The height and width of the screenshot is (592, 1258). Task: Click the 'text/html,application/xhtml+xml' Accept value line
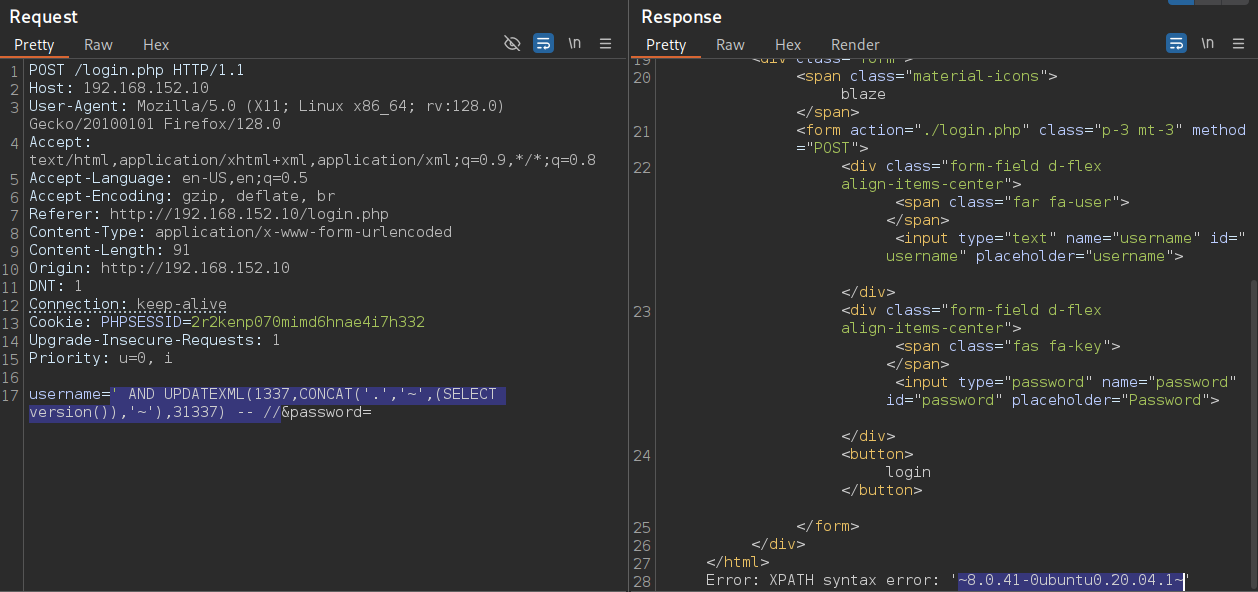(312, 160)
